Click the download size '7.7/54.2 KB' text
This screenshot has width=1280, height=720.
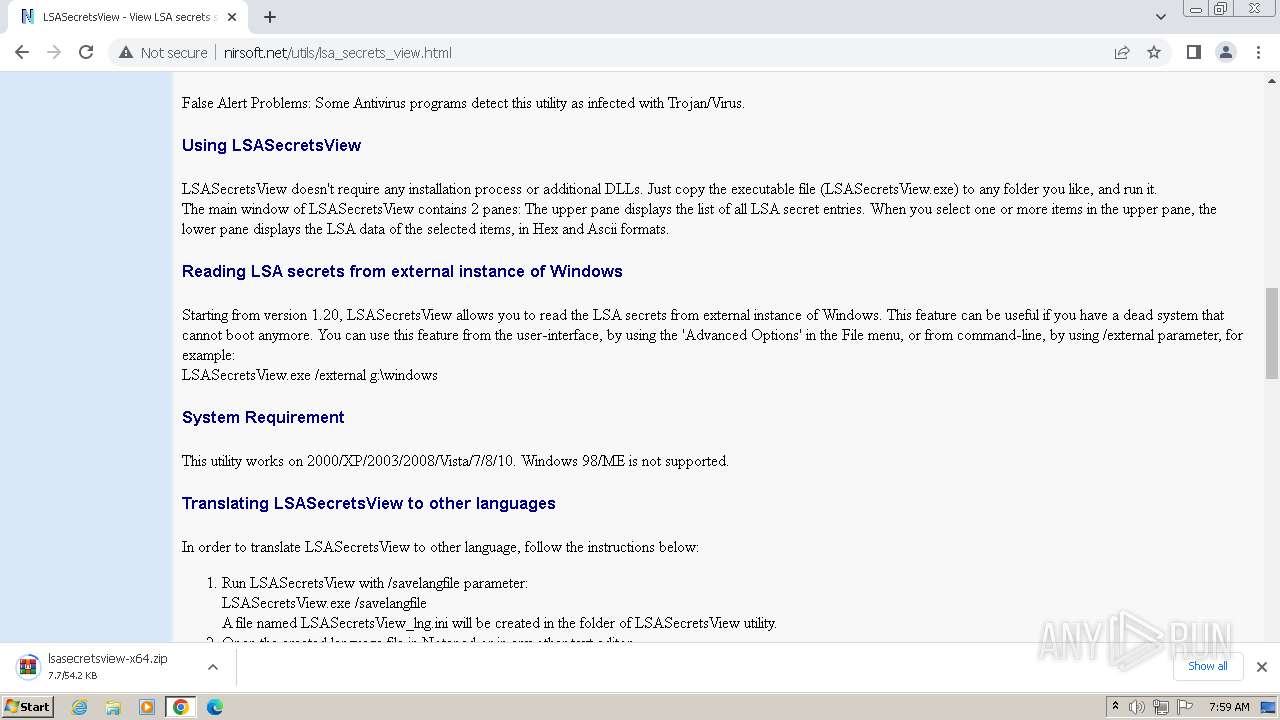pos(73,675)
